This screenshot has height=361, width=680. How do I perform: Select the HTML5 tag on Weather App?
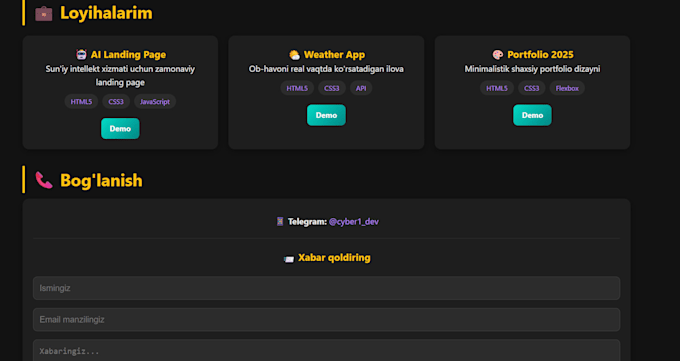pyautogui.click(x=297, y=88)
